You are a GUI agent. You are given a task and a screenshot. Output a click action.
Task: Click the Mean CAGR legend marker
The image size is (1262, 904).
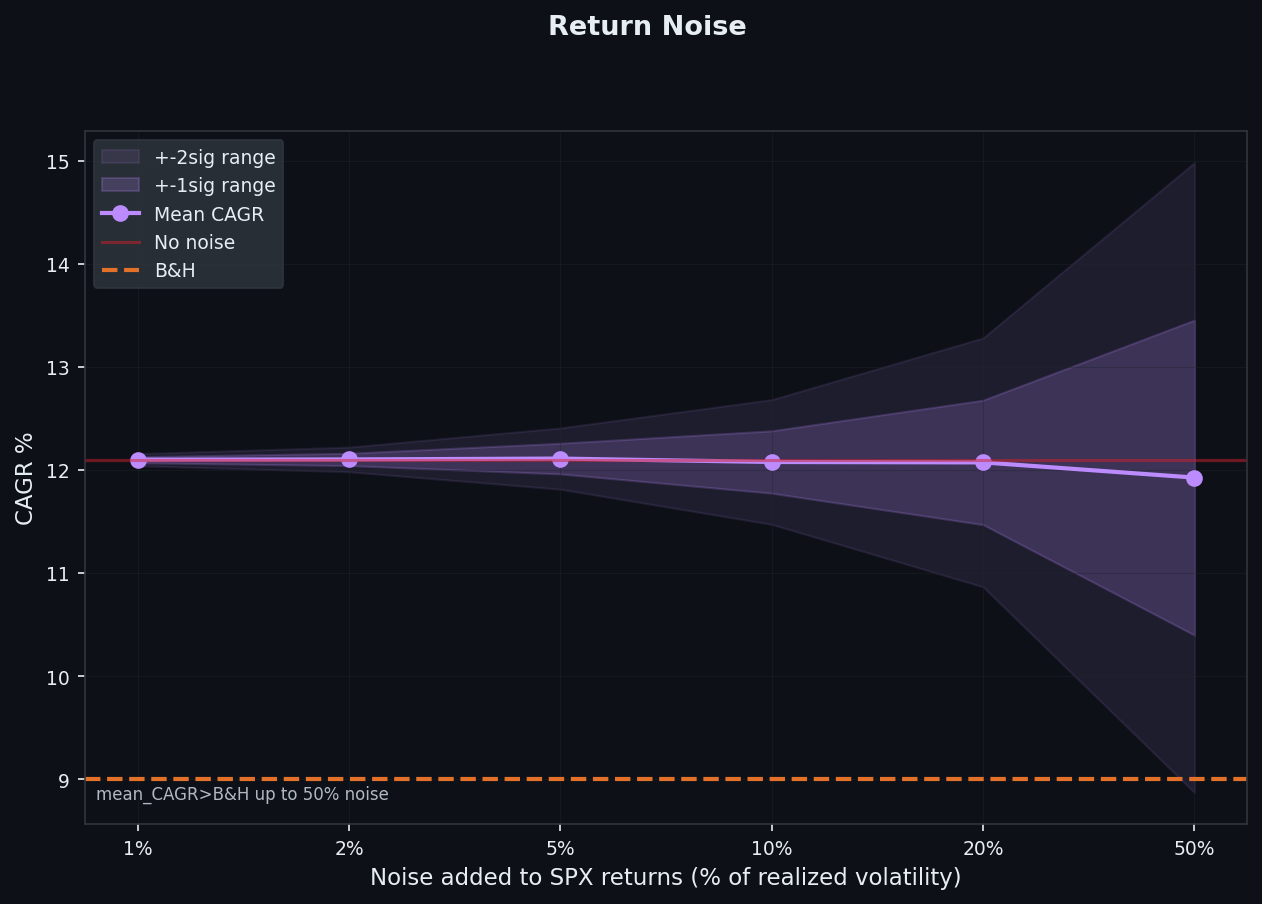coord(120,213)
